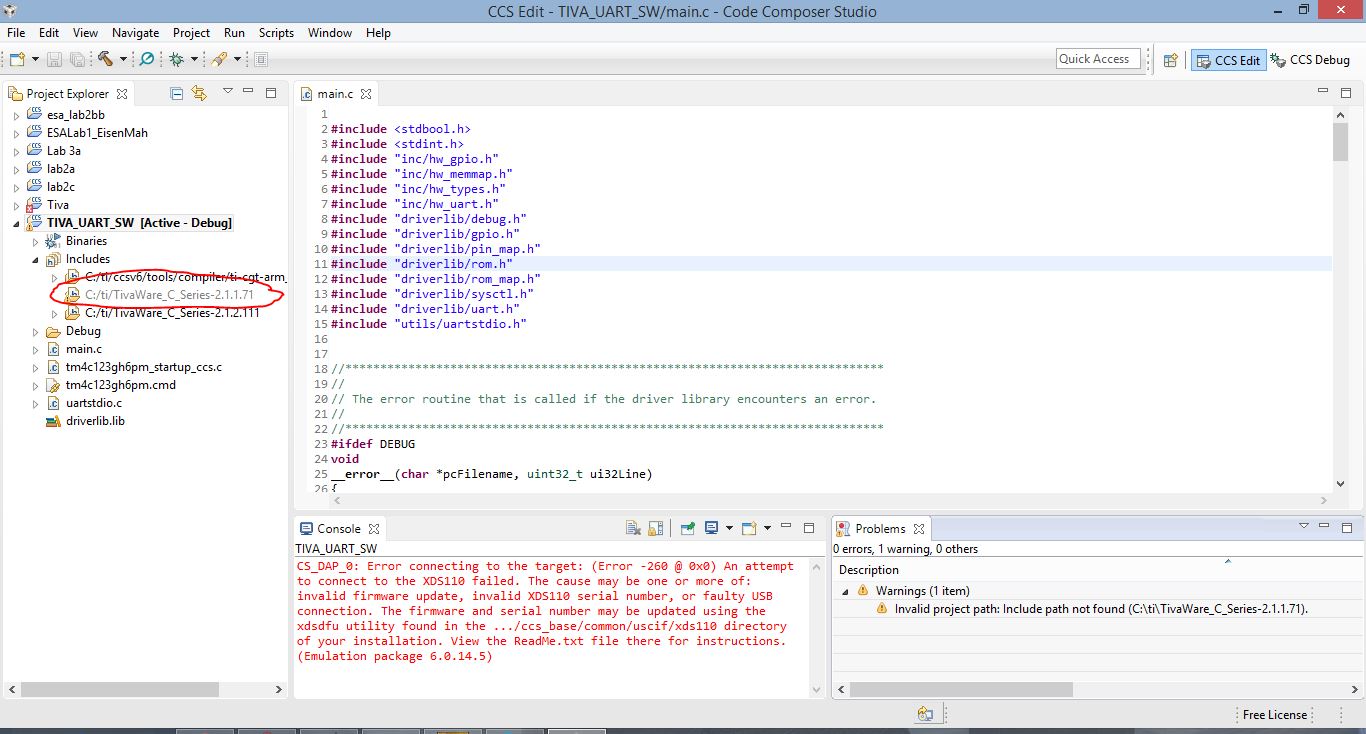The height and width of the screenshot is (734, 1366).
Task: Click Pin Console icon
Action: click(x=688, y=528)
